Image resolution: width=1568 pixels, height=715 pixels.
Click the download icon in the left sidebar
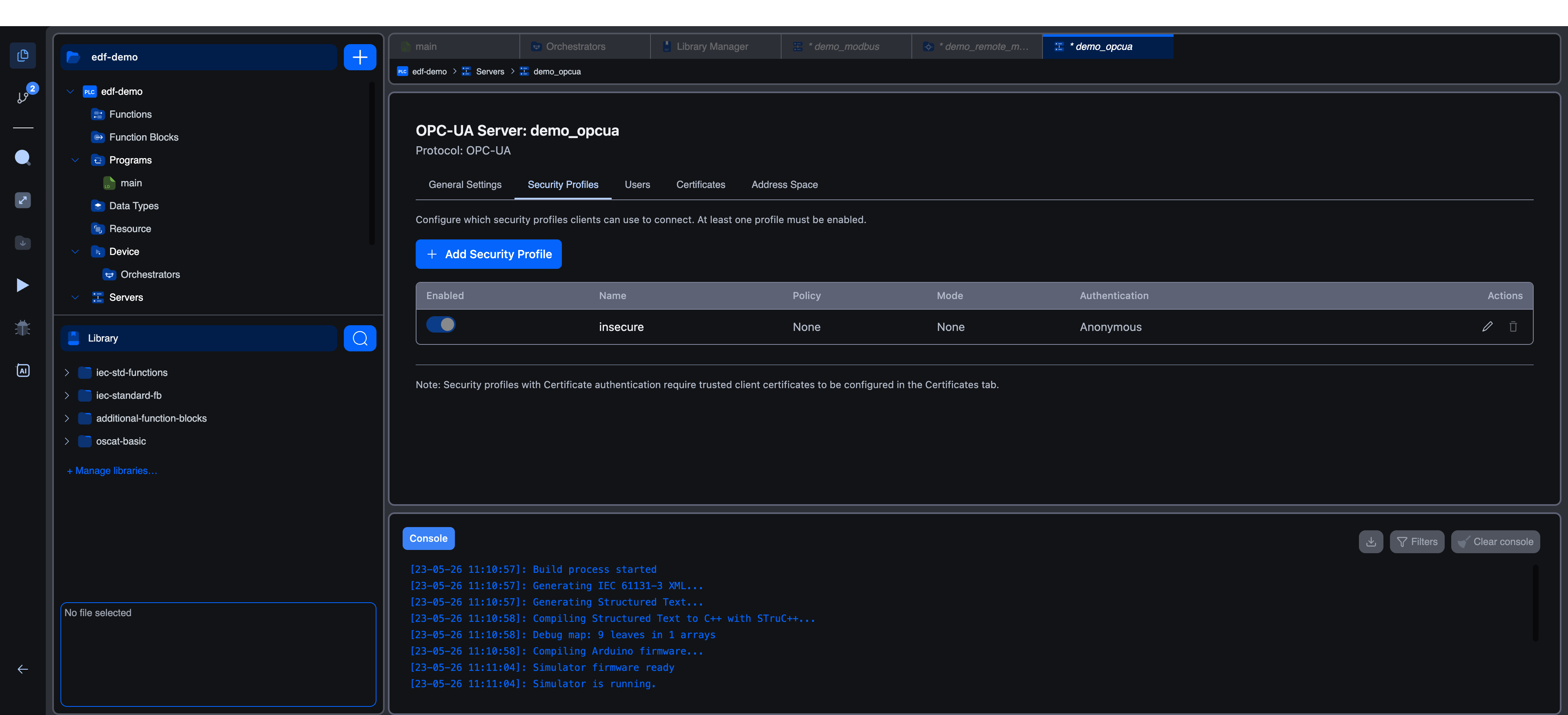[x=22, y=242]
